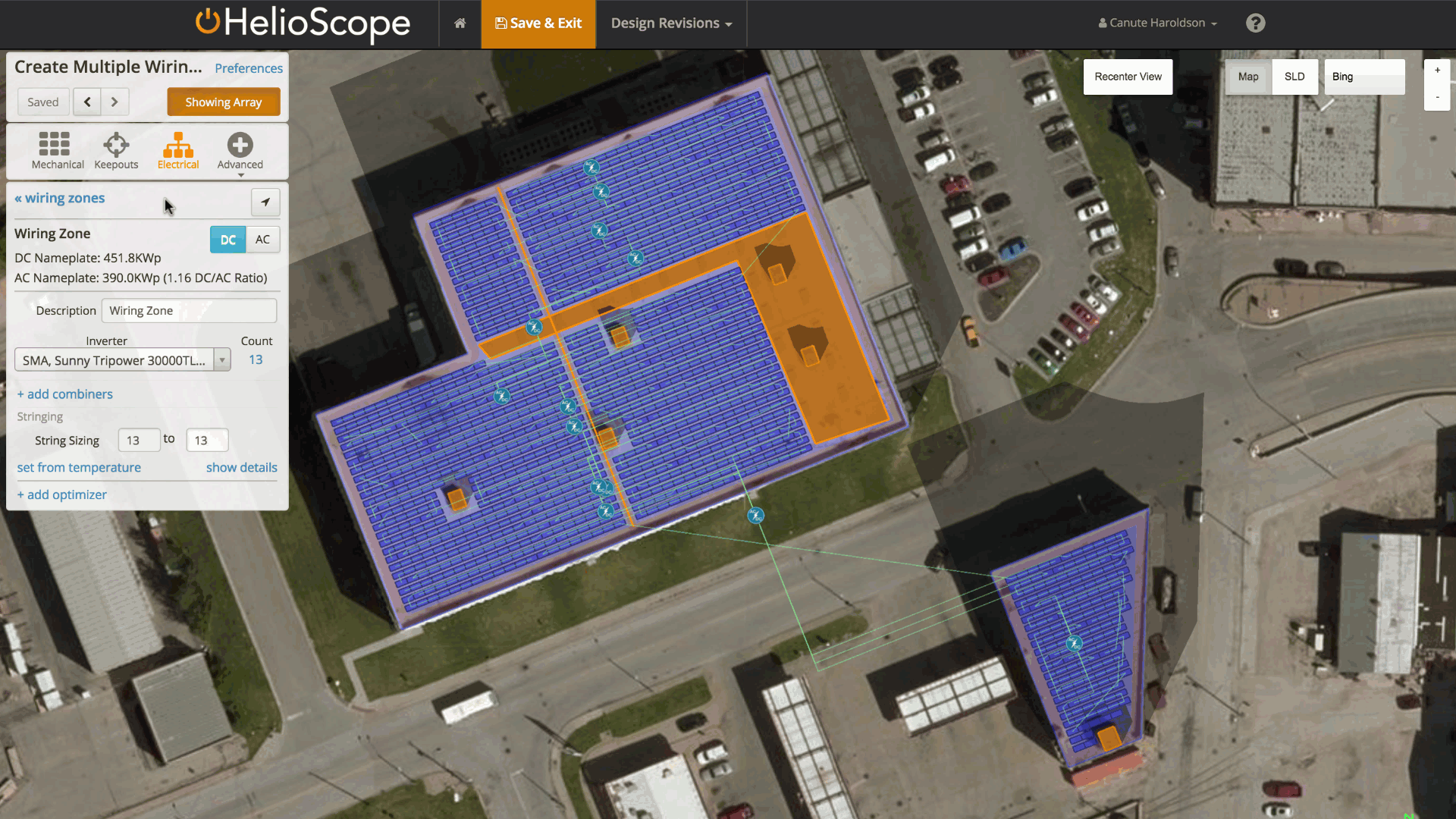Switch to the Map view tab
This screenshot has width=1456, height=819.
point(1247,77)
